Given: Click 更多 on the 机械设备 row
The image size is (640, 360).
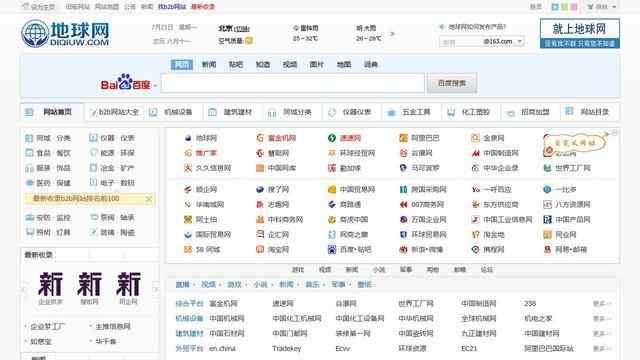Looking at the screenshot, I should (x=601, y=318).
